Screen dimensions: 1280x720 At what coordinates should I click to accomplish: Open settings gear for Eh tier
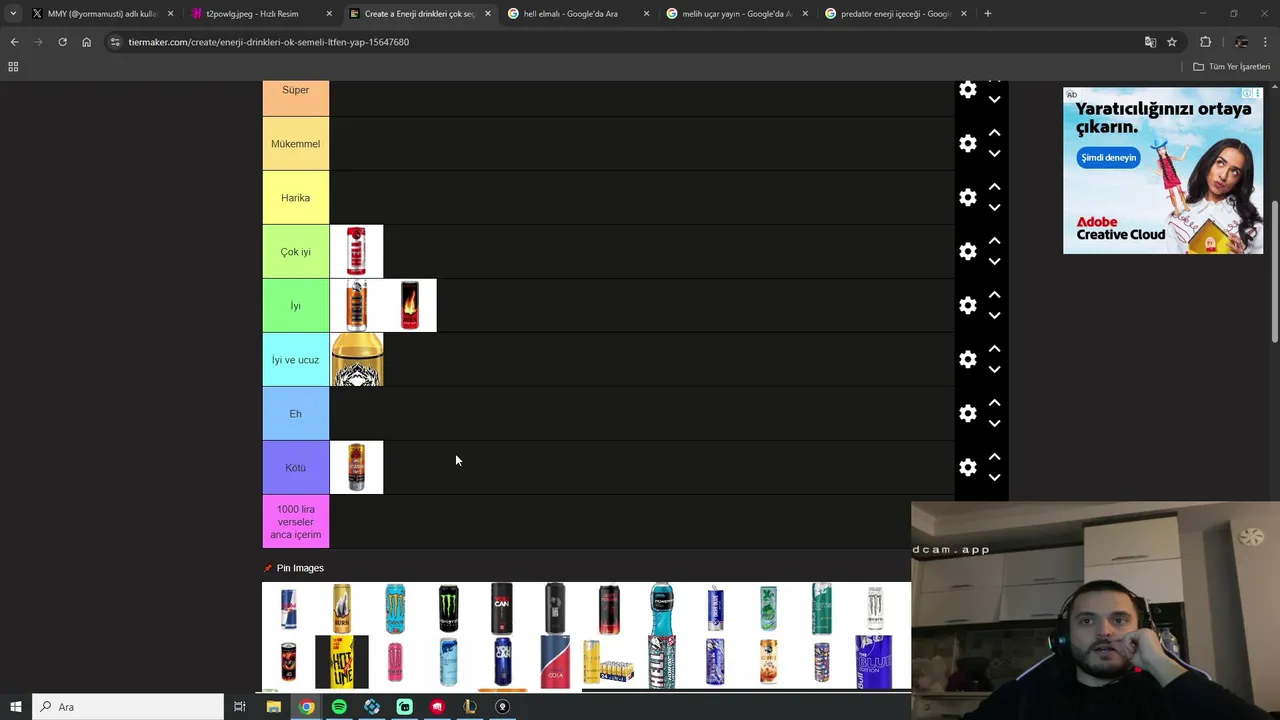968,414
